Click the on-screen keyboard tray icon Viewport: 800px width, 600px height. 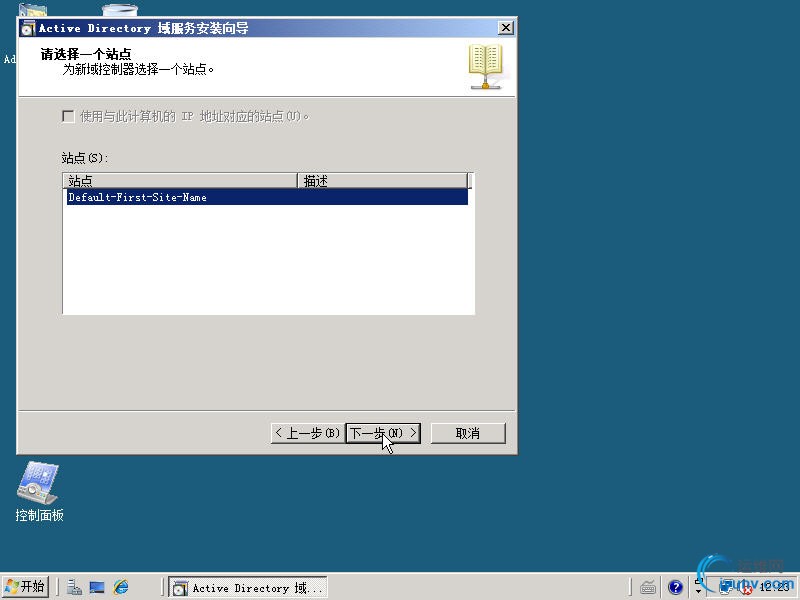(648, 588)
